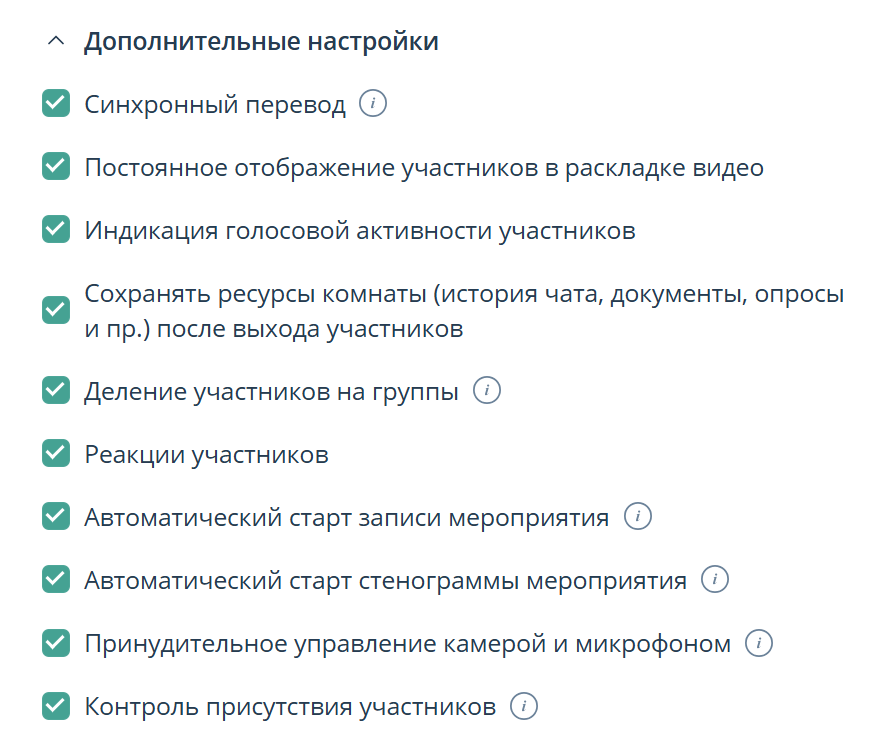Uncheck Автоматический старт записи мероприятия
The width and height of the screenshot is (883, 752).
55,517
